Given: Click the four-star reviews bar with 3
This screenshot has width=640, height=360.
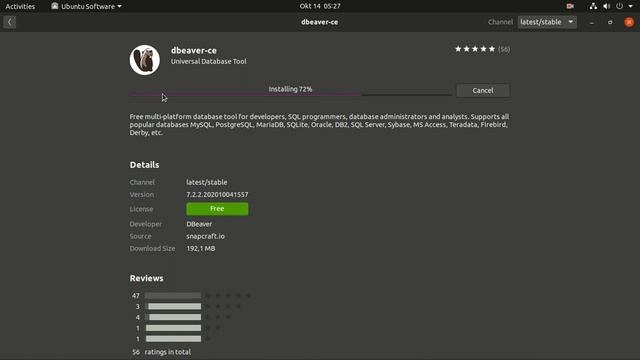Looking at the screenshot, I should (x=173, y=307).
